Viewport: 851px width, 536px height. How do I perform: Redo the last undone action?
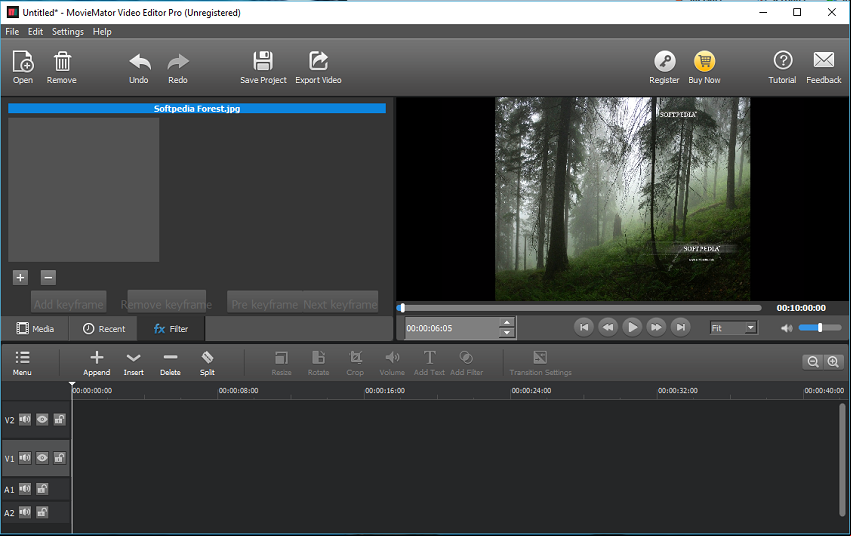pyautogui.click(x=177, y=67)
